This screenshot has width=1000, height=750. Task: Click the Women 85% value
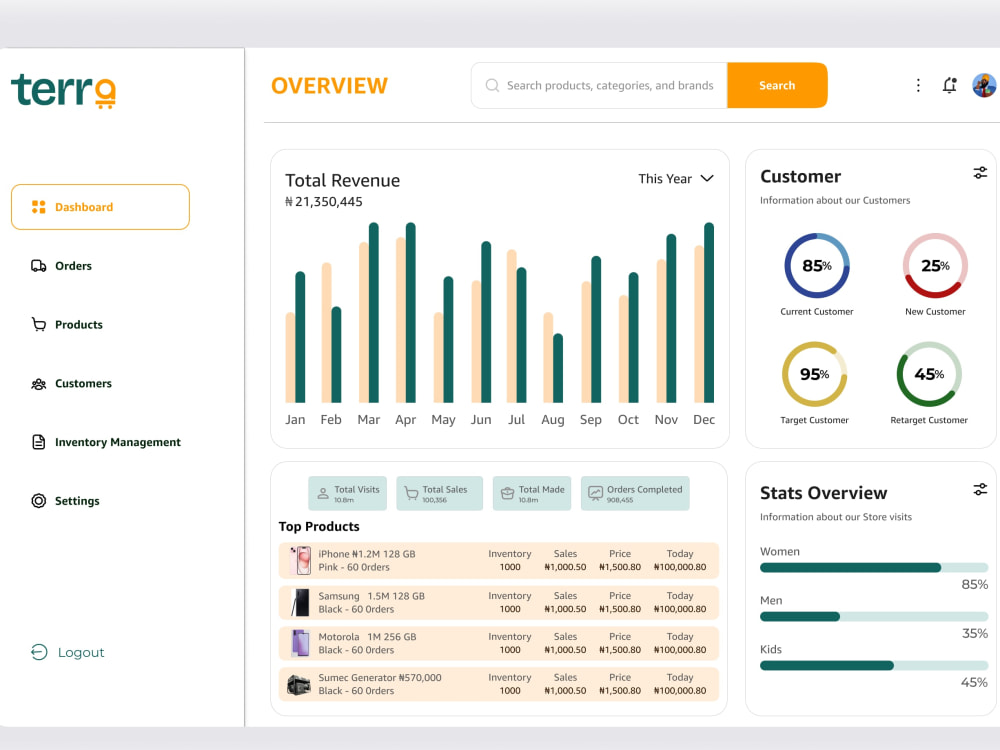point(974,585)
